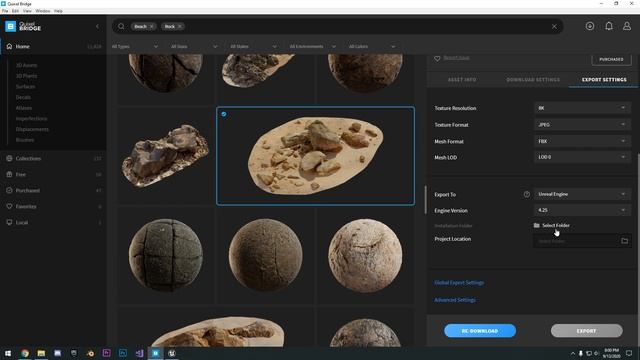640x360 pixels.
Task: Clear the search bar with the X
Action: (x=554, y=27)
